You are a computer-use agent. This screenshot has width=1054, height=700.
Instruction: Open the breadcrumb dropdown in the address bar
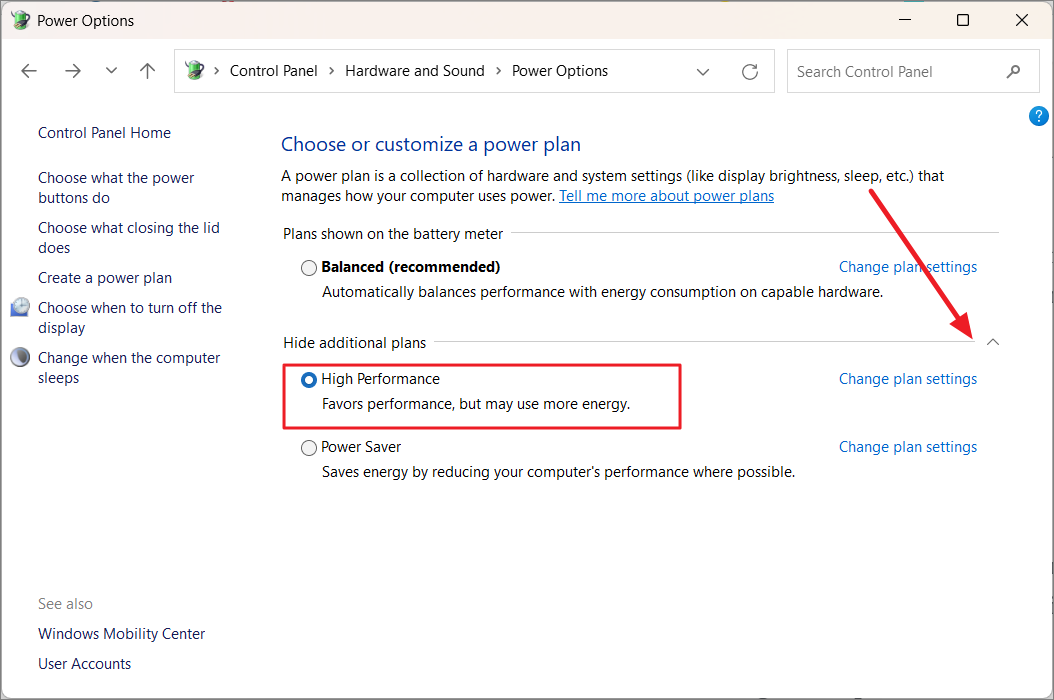703,71
